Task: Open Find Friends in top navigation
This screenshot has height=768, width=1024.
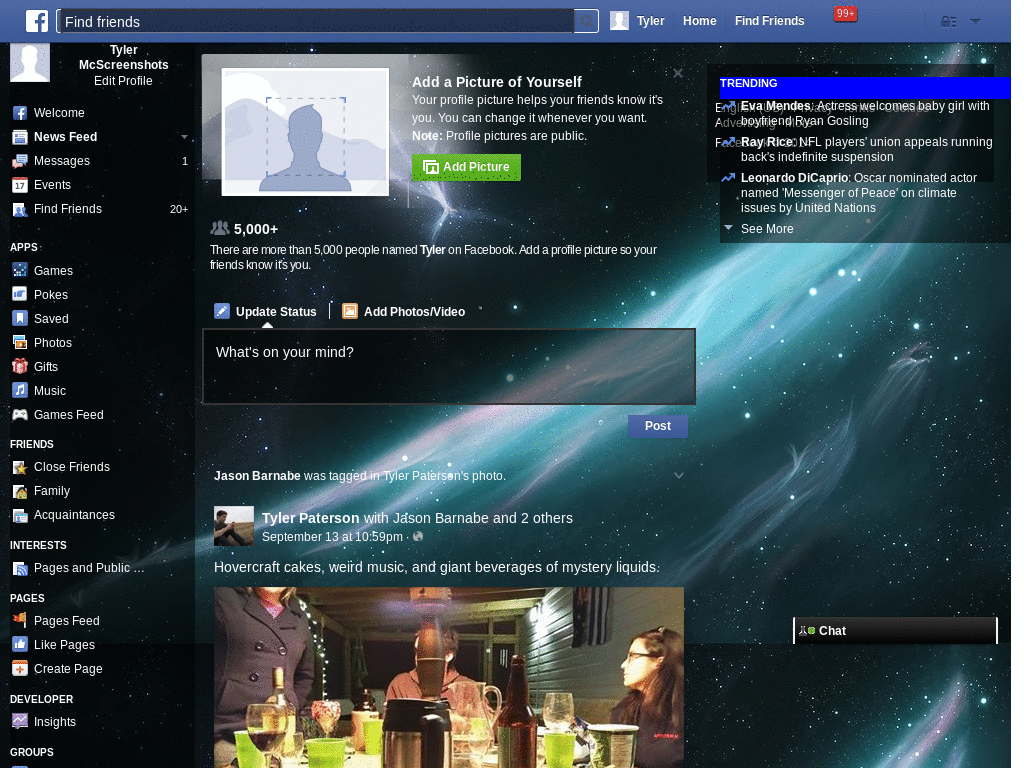Action: pos(769,21)
